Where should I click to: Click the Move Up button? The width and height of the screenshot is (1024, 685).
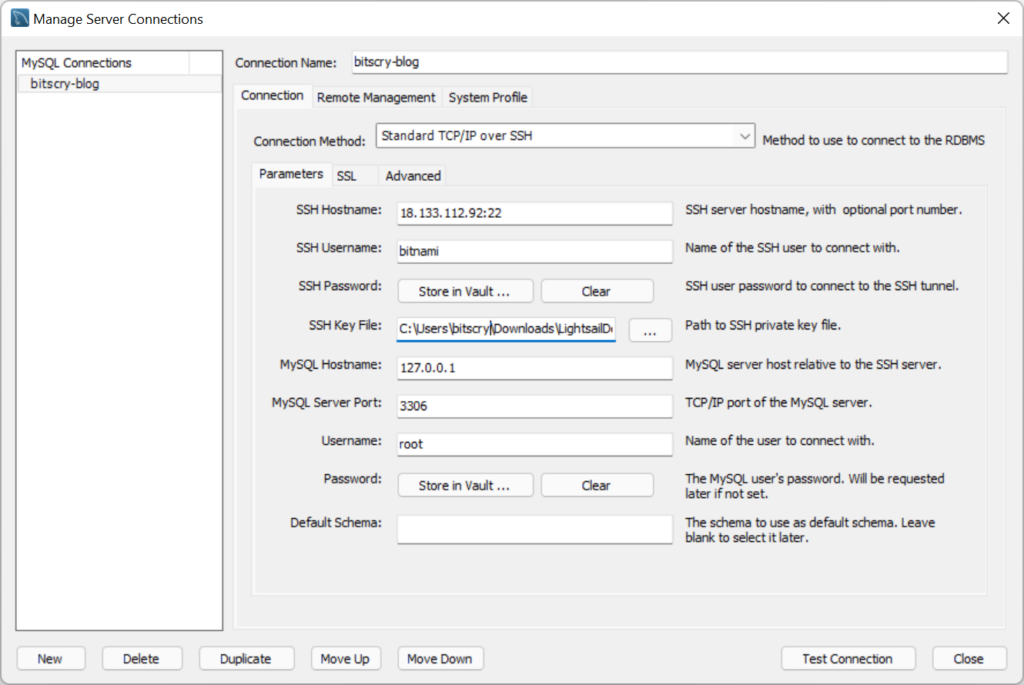(x=345, y=658)
